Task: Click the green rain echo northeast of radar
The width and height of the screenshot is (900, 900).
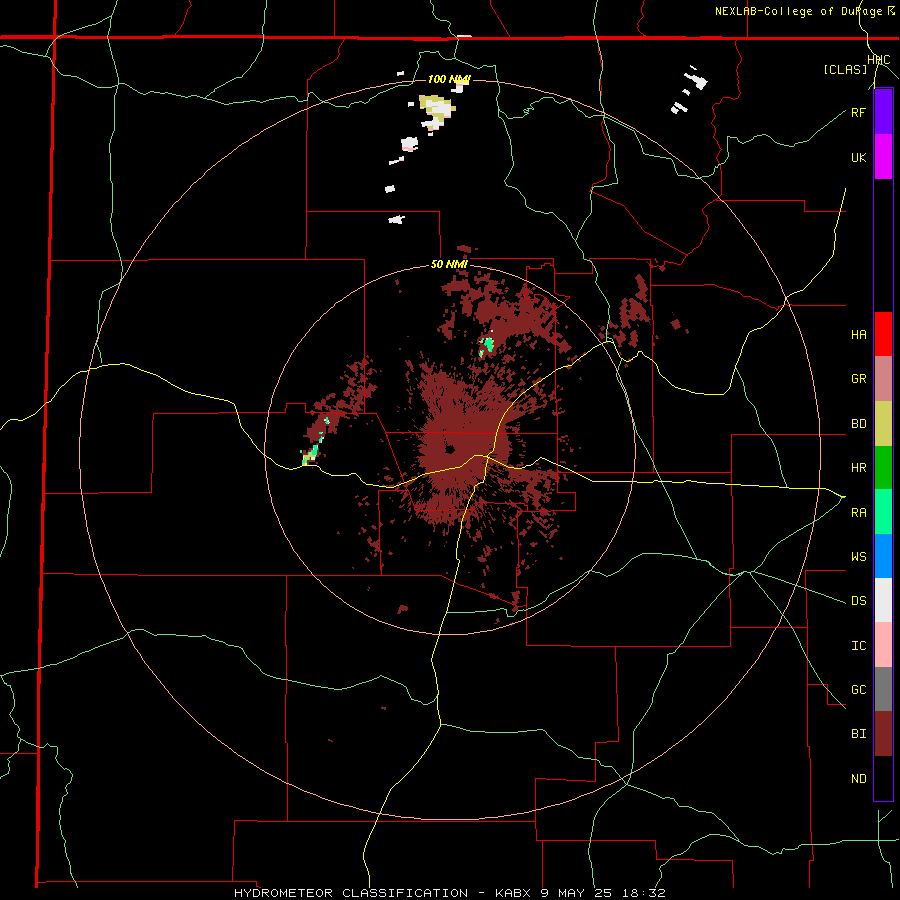Action: (487, 345)
